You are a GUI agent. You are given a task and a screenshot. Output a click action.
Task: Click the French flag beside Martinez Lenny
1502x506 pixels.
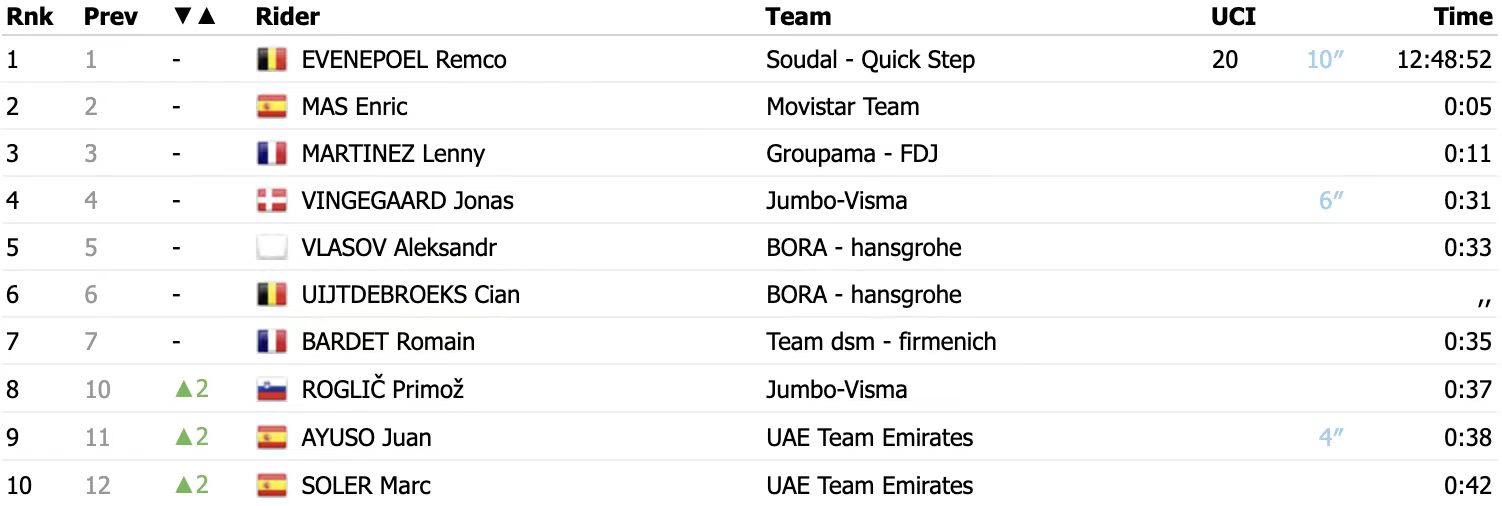pos(272,154)
